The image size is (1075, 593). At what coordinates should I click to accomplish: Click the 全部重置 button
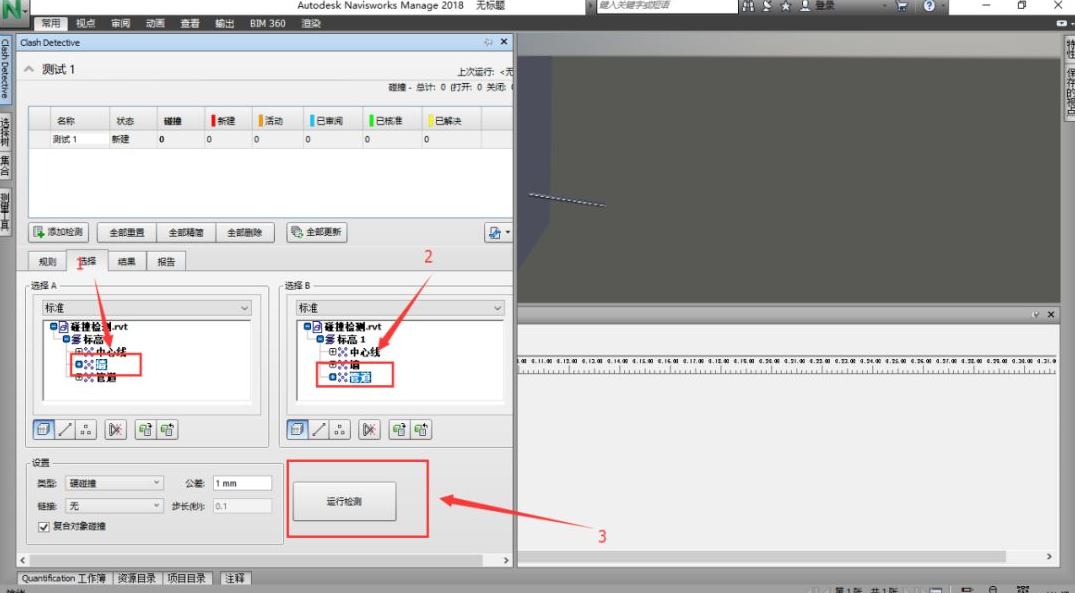point(127,232)
